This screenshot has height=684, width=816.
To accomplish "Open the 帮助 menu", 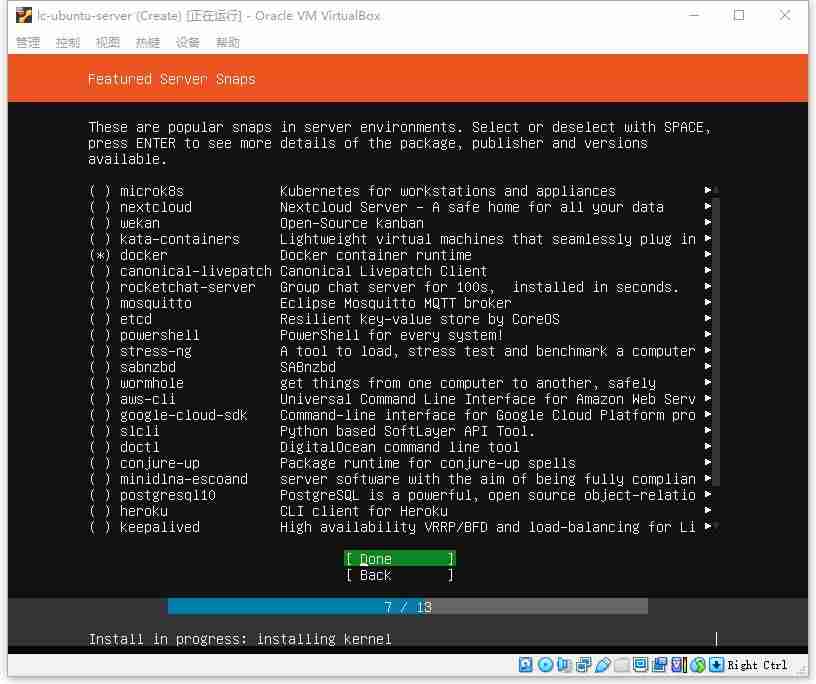I will pos(227,42).
